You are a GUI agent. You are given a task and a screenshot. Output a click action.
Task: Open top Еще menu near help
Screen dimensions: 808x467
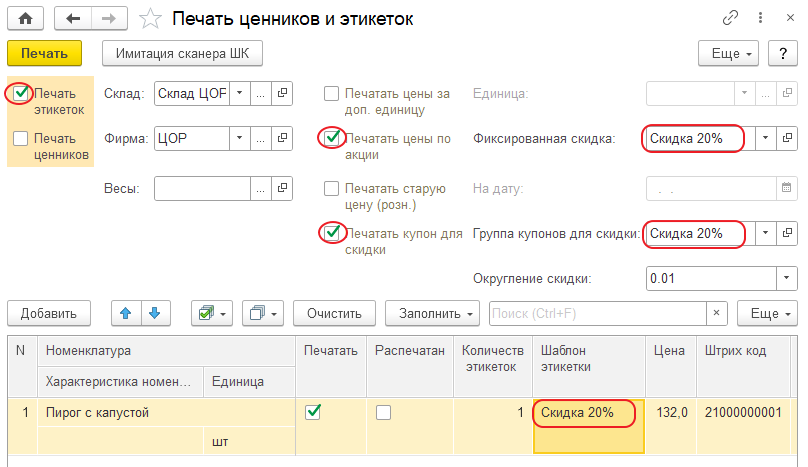coord(729,53)
